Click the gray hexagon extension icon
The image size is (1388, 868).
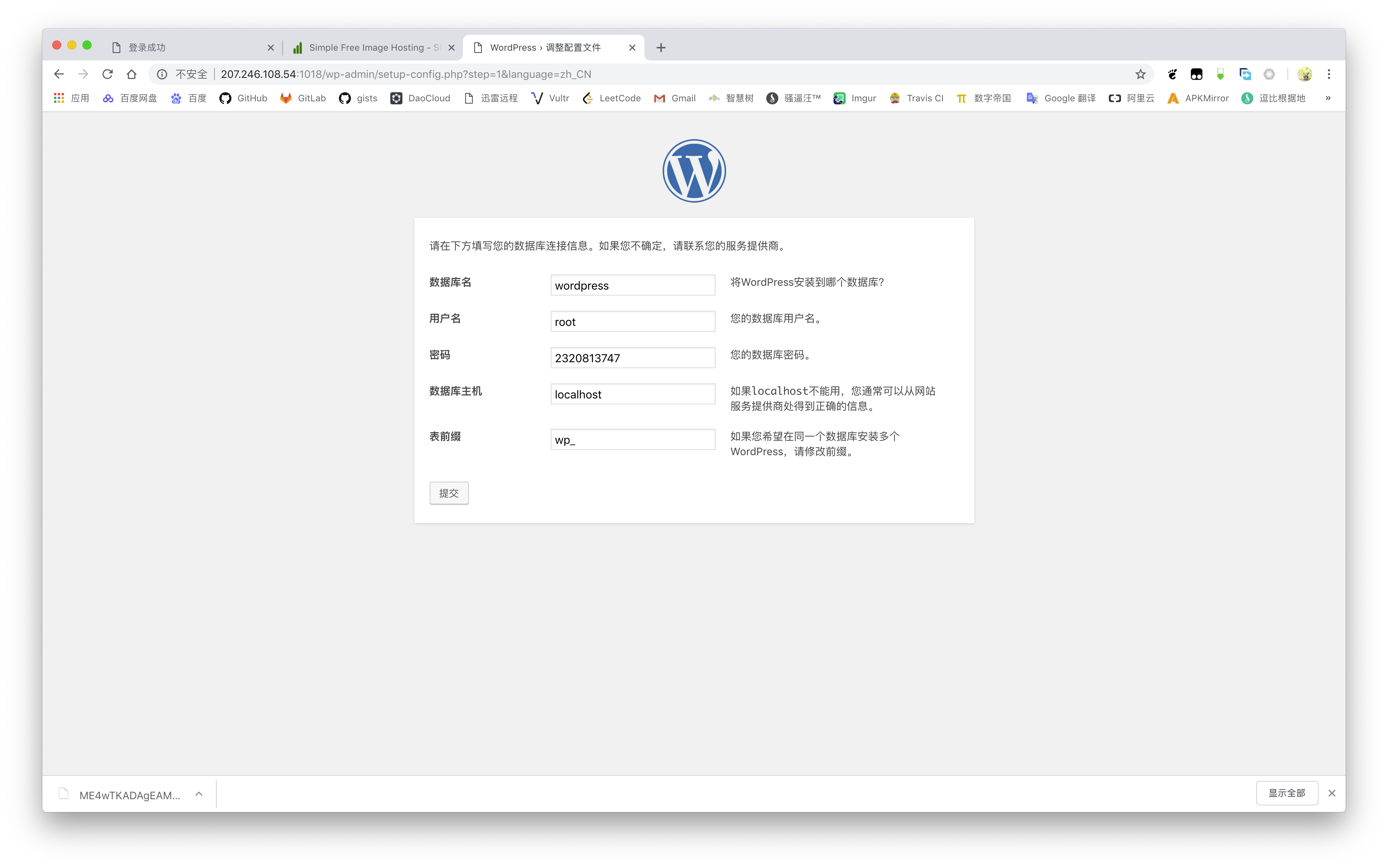pyautogui.click(x=1269, y=74)
